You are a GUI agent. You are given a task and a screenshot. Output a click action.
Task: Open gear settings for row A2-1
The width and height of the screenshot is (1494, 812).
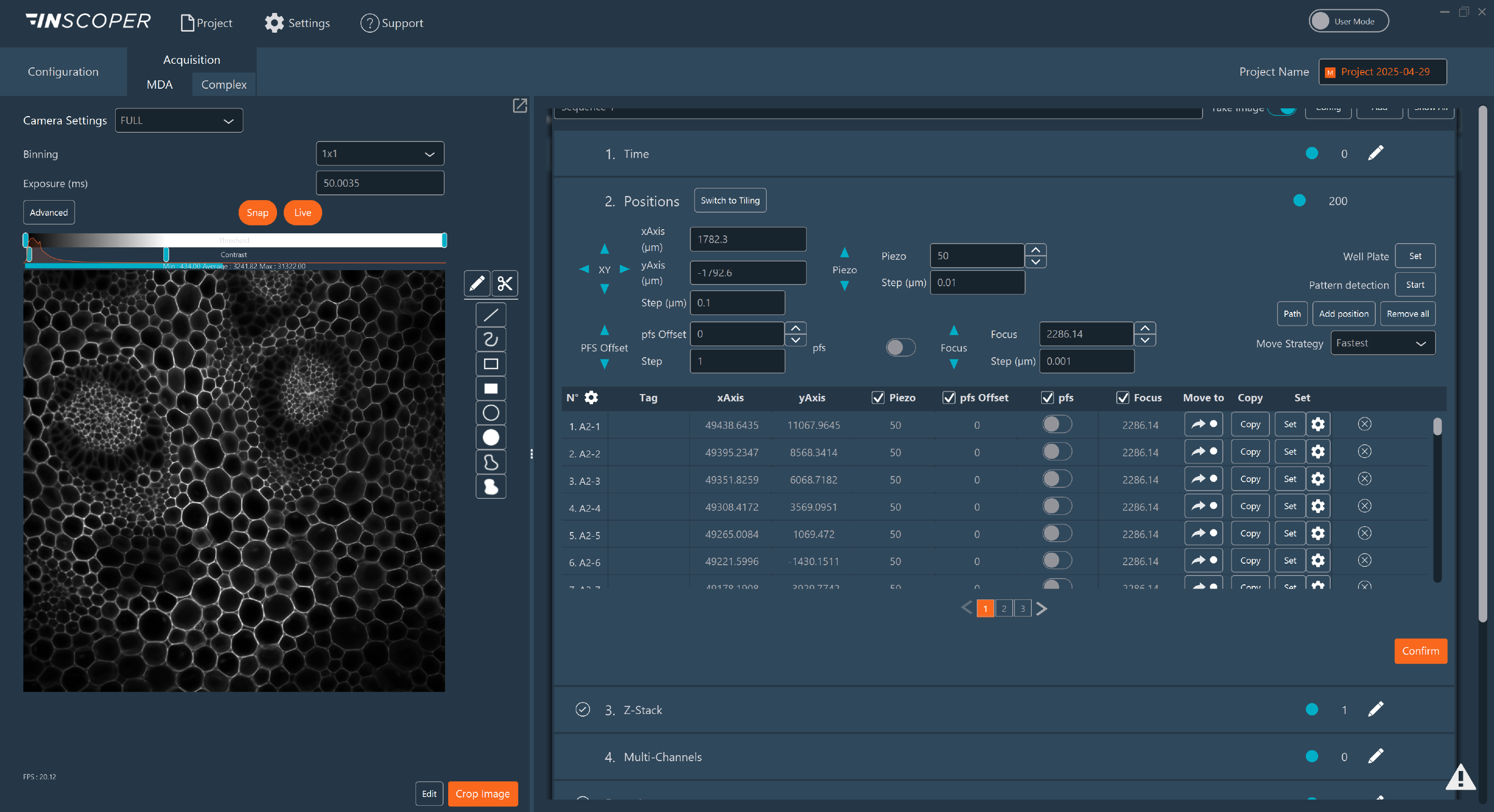(x=1318, y=424)
